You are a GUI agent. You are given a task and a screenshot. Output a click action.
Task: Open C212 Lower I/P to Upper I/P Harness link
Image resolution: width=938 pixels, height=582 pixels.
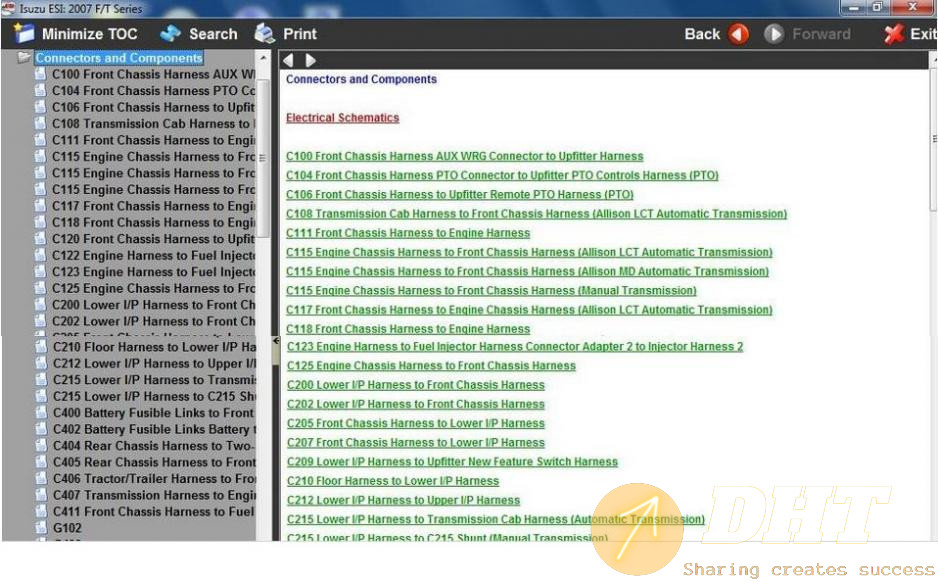pyautogui.click(x=403, y=500)
